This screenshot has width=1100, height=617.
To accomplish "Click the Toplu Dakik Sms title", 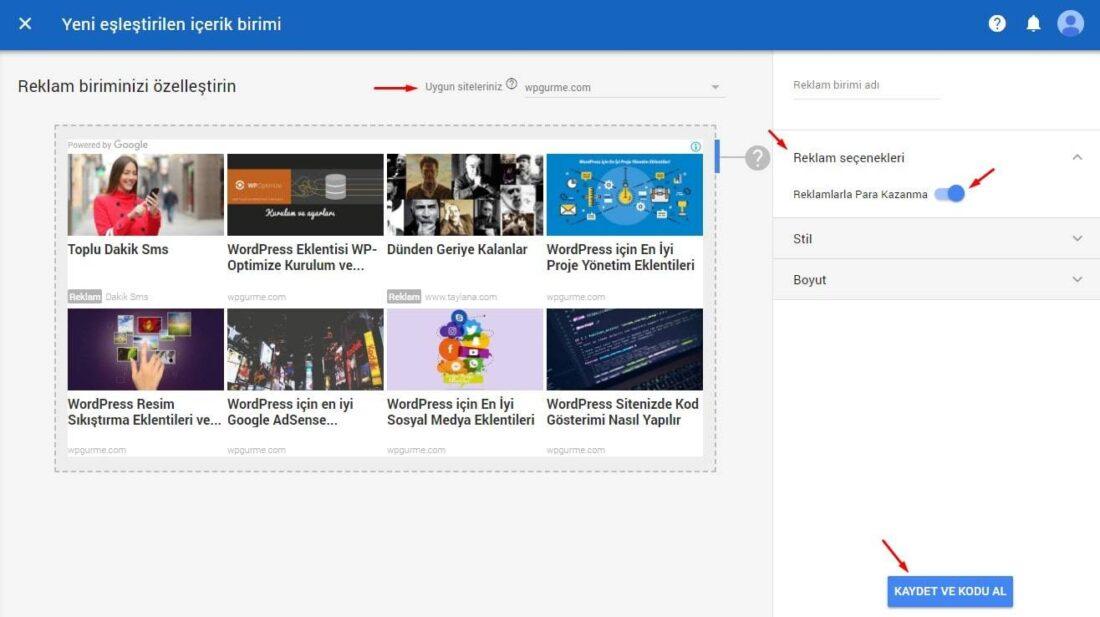I will pos(118,249).
